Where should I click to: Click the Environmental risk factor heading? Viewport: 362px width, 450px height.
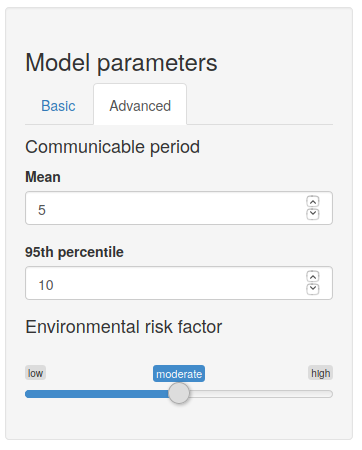(x=124, y=327)
